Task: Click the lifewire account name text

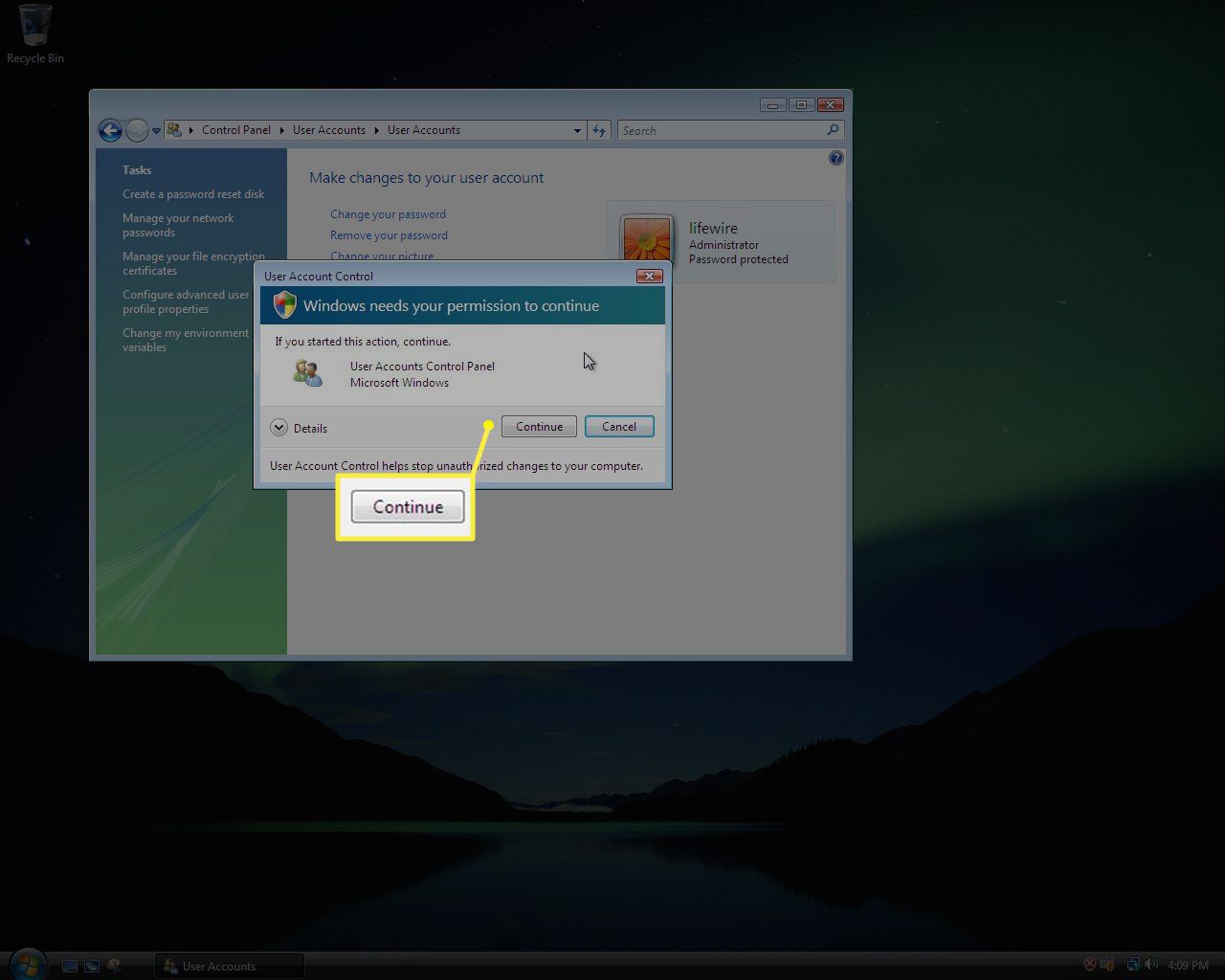Action: click(713, 229)
